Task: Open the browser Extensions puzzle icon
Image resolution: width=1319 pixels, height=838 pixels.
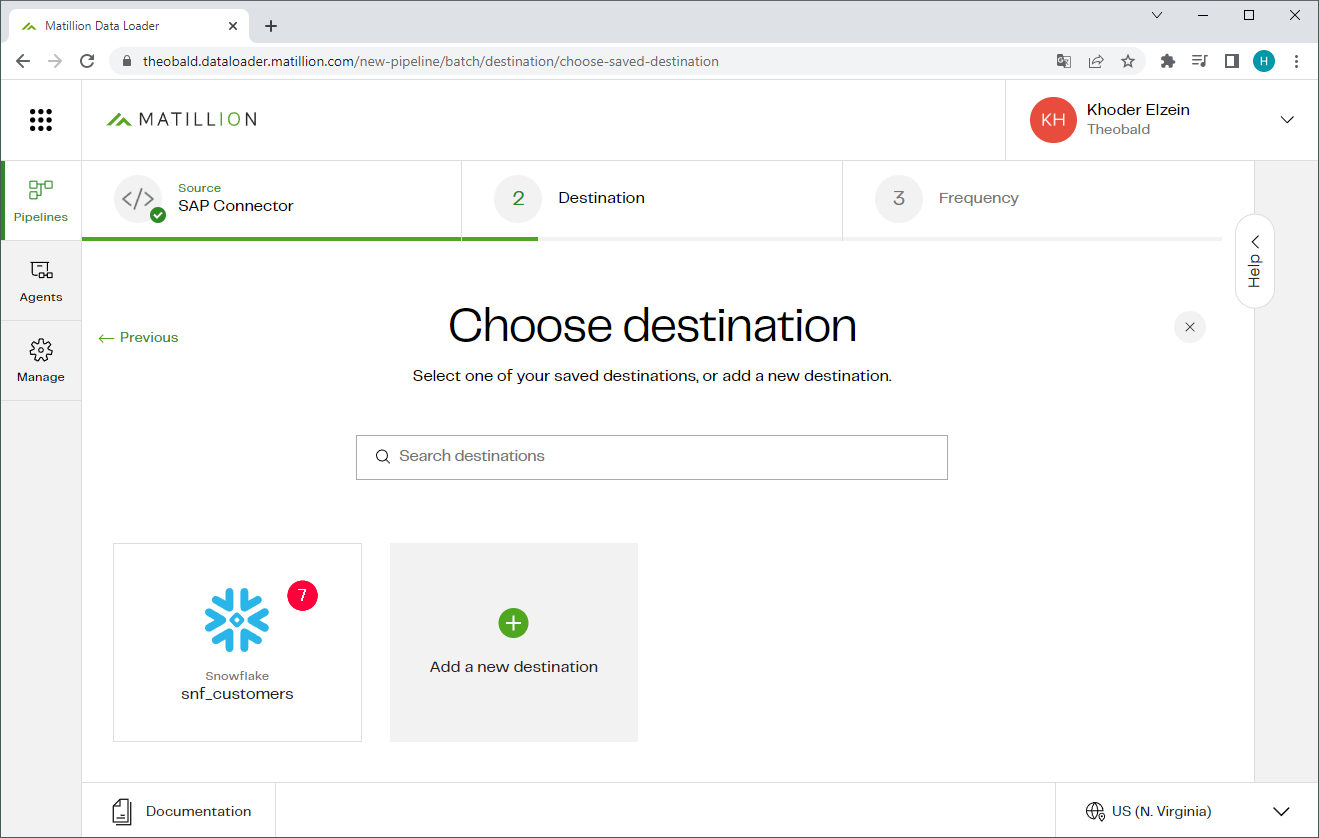Action: coord(1167,61)
